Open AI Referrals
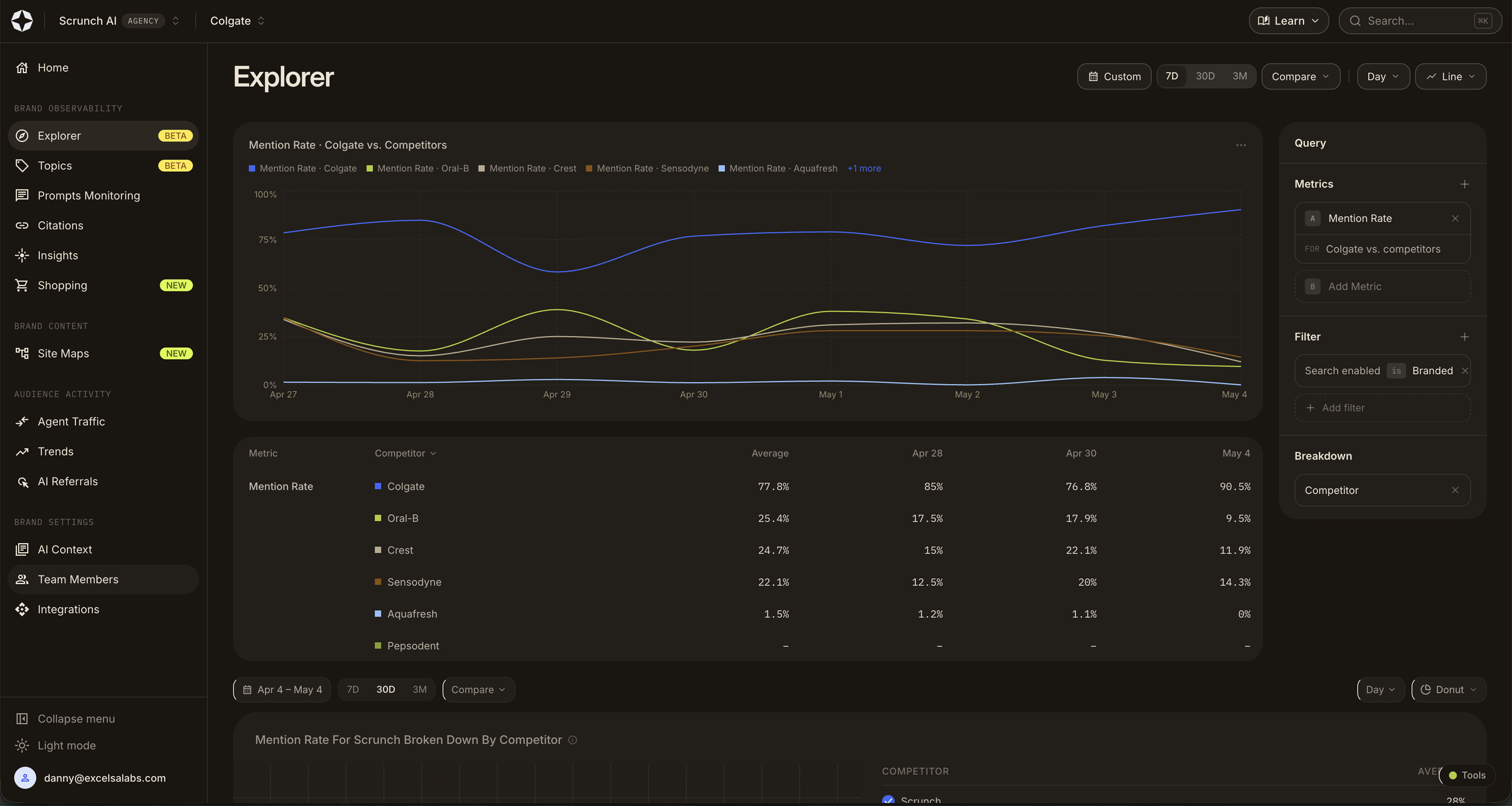Image resolution: width=1512 pixels, height=806 pixels. [103, 481]
